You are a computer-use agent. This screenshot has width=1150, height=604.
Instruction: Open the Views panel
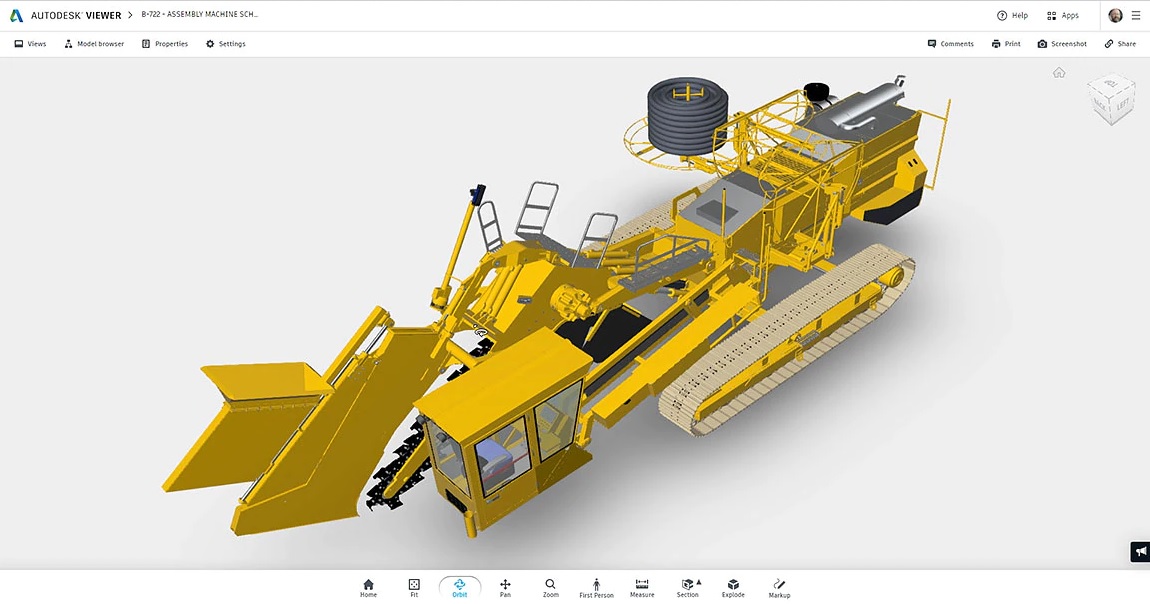(x=30, y=44)
